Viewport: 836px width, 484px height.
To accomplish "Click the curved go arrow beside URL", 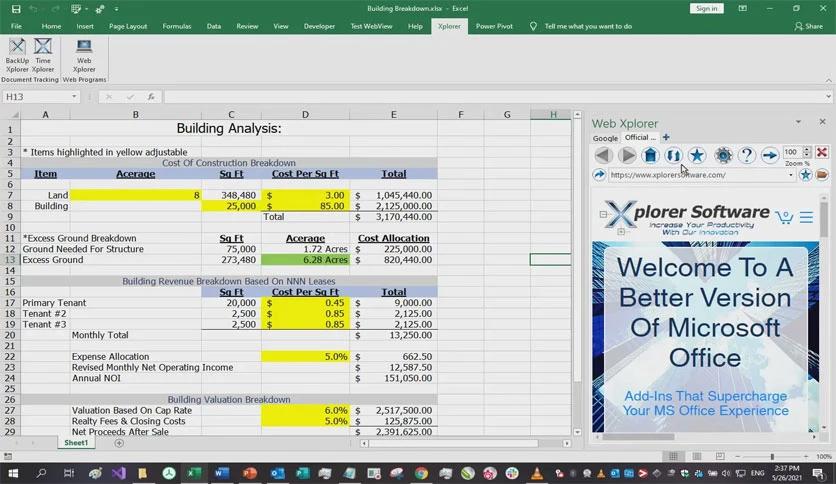I will [599, 175].
